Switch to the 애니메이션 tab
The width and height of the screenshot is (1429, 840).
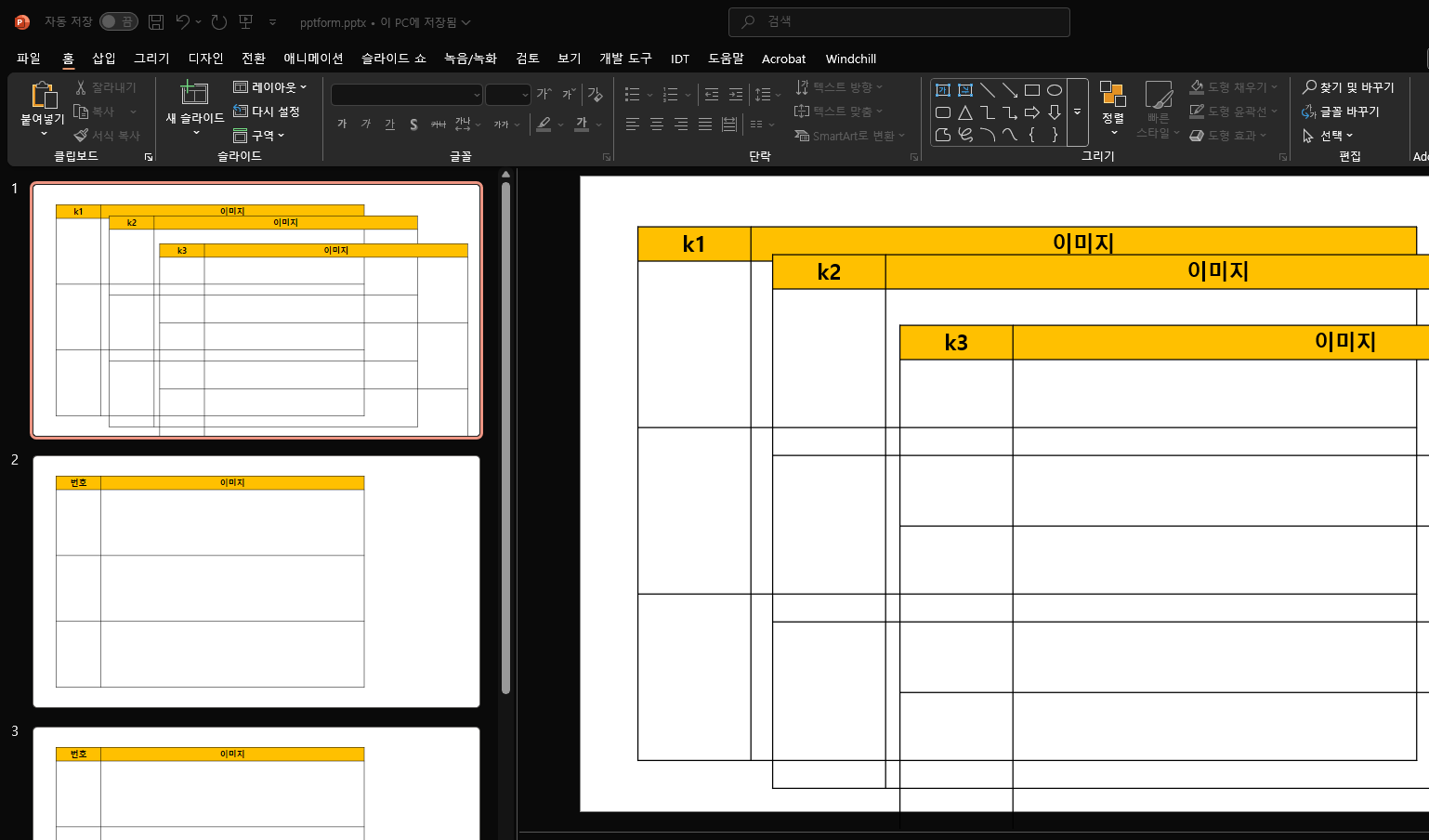tap(313, 59)
